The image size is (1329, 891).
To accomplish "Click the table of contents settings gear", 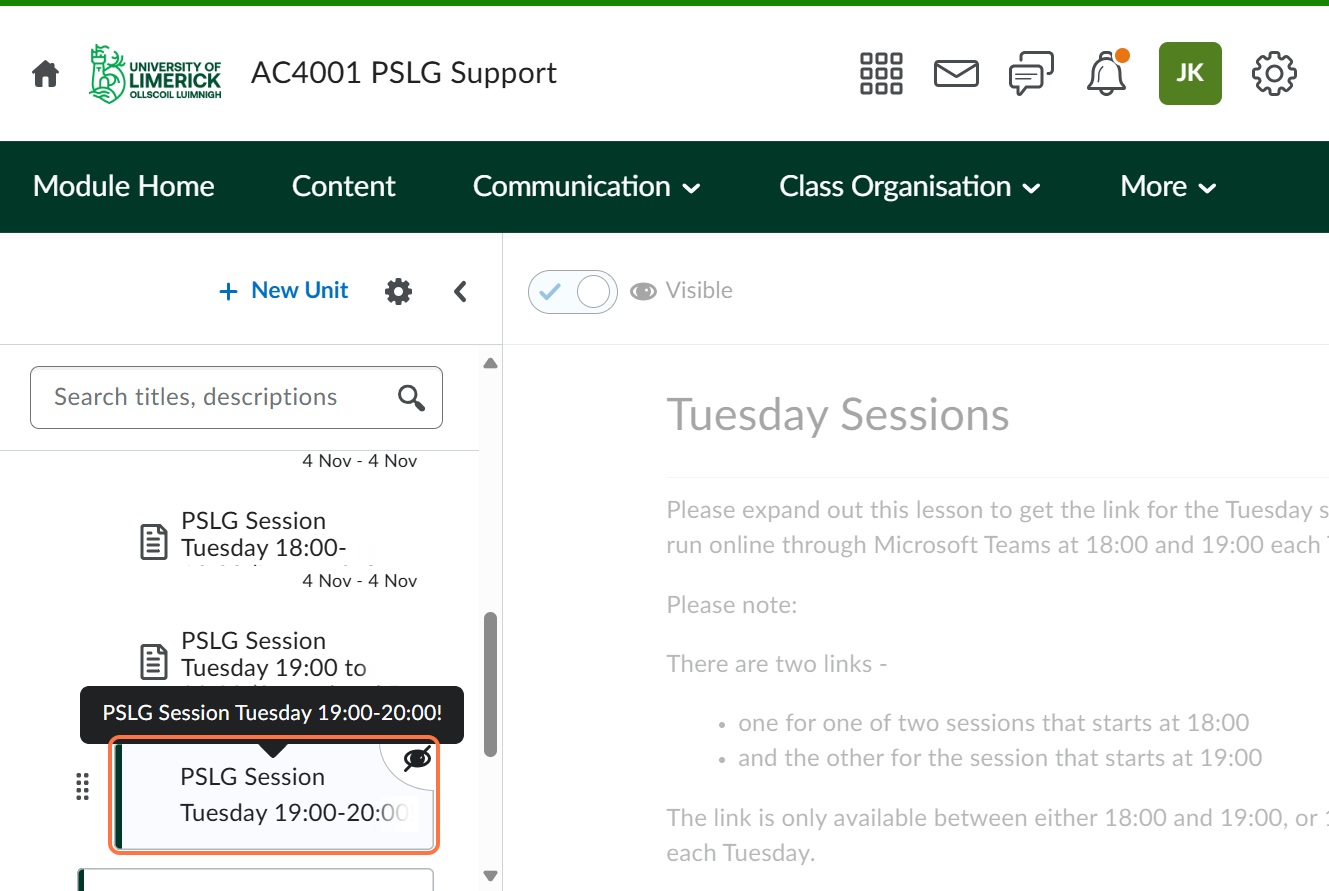I will click(x=398, y=291).
